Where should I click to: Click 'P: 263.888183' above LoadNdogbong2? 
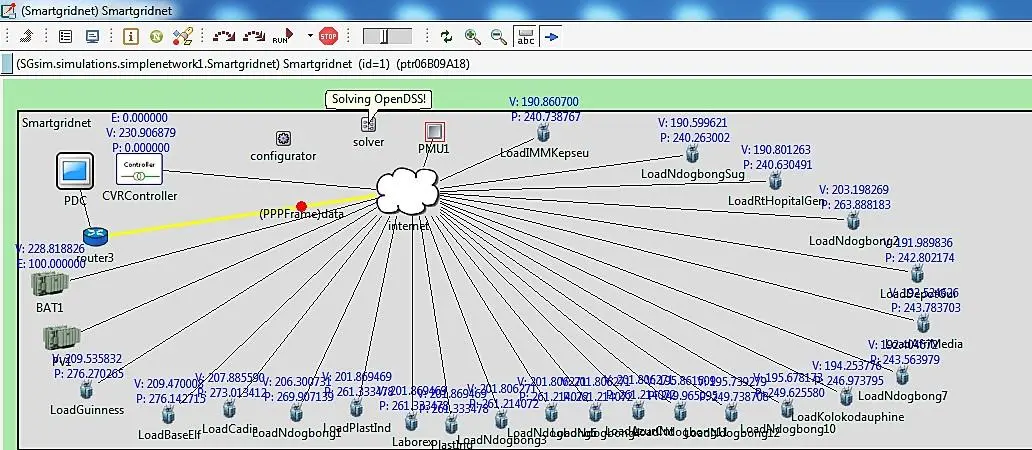855,204
